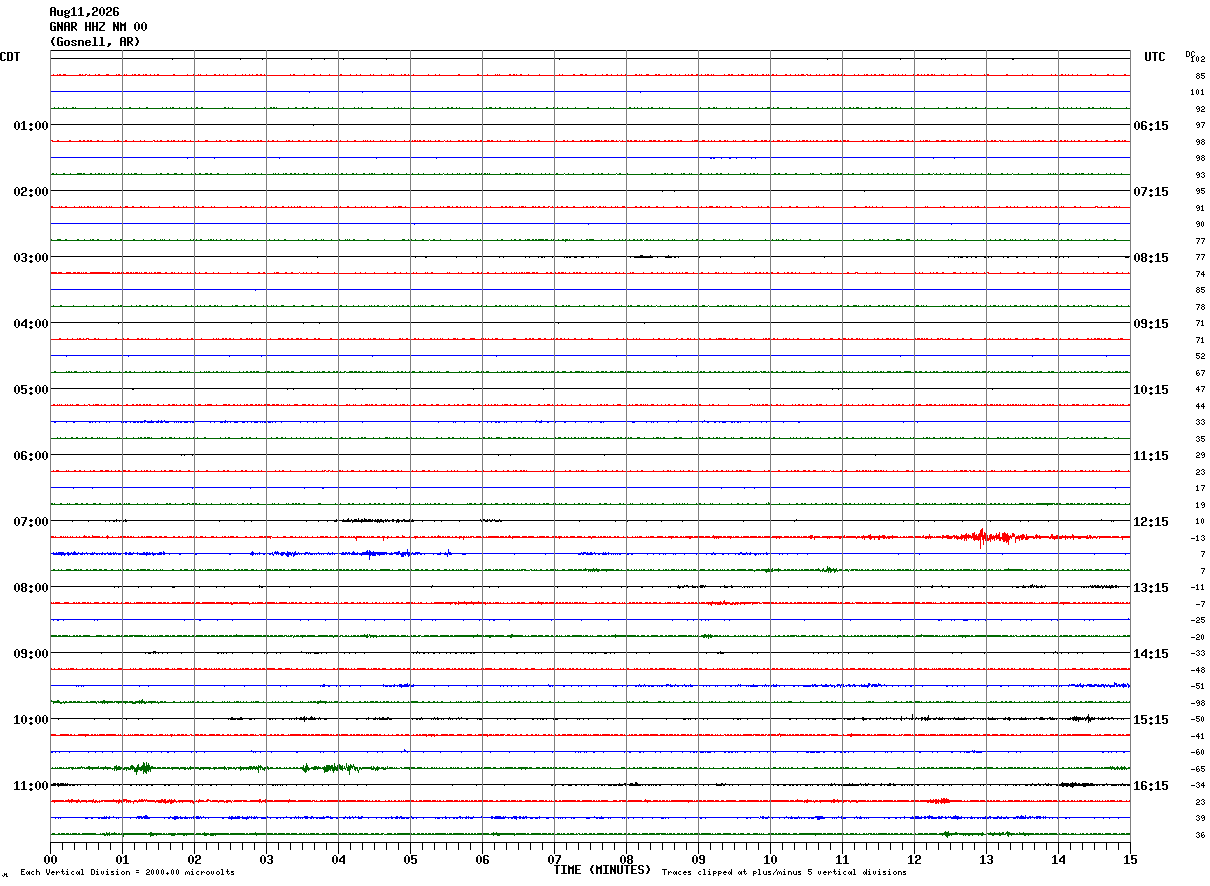Click the -65 DC offset value

pos(1198,769)
